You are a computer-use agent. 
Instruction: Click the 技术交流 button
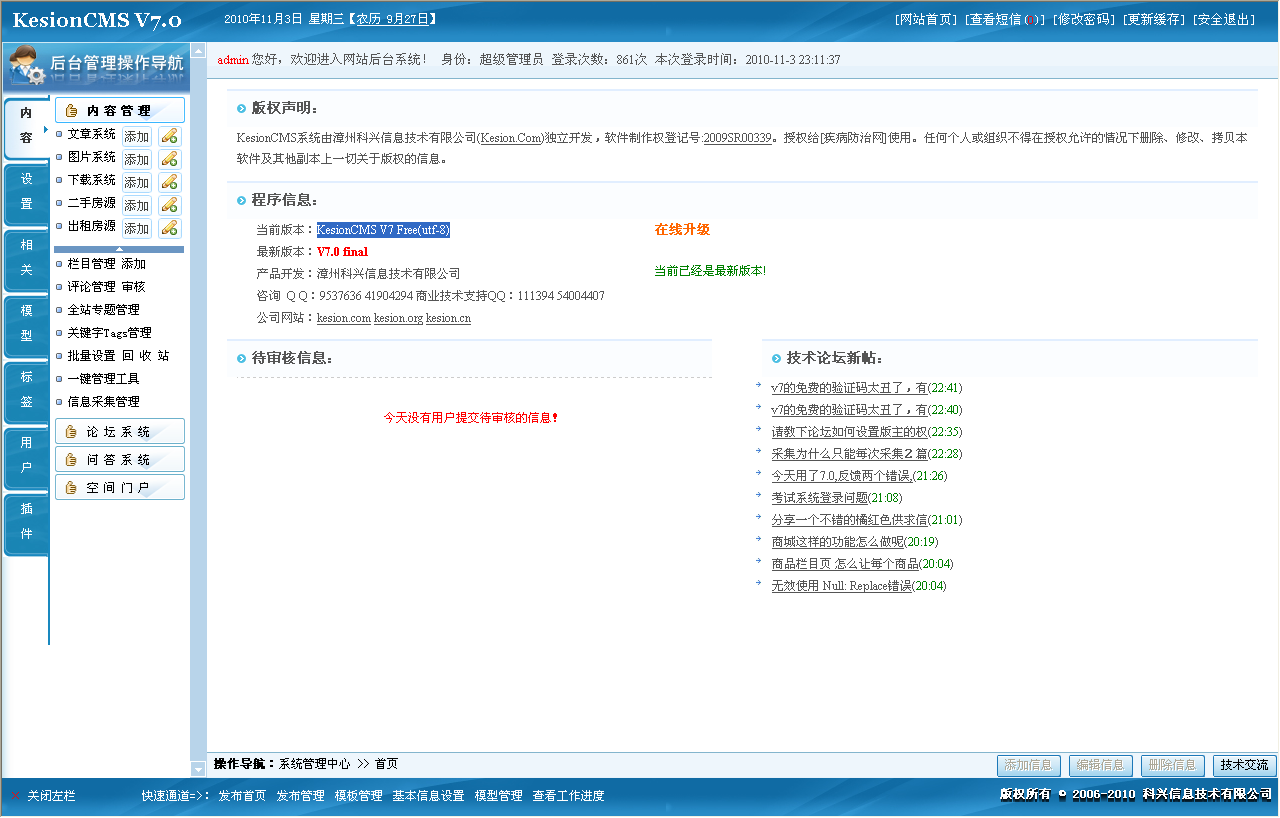tap(1244, 765)
